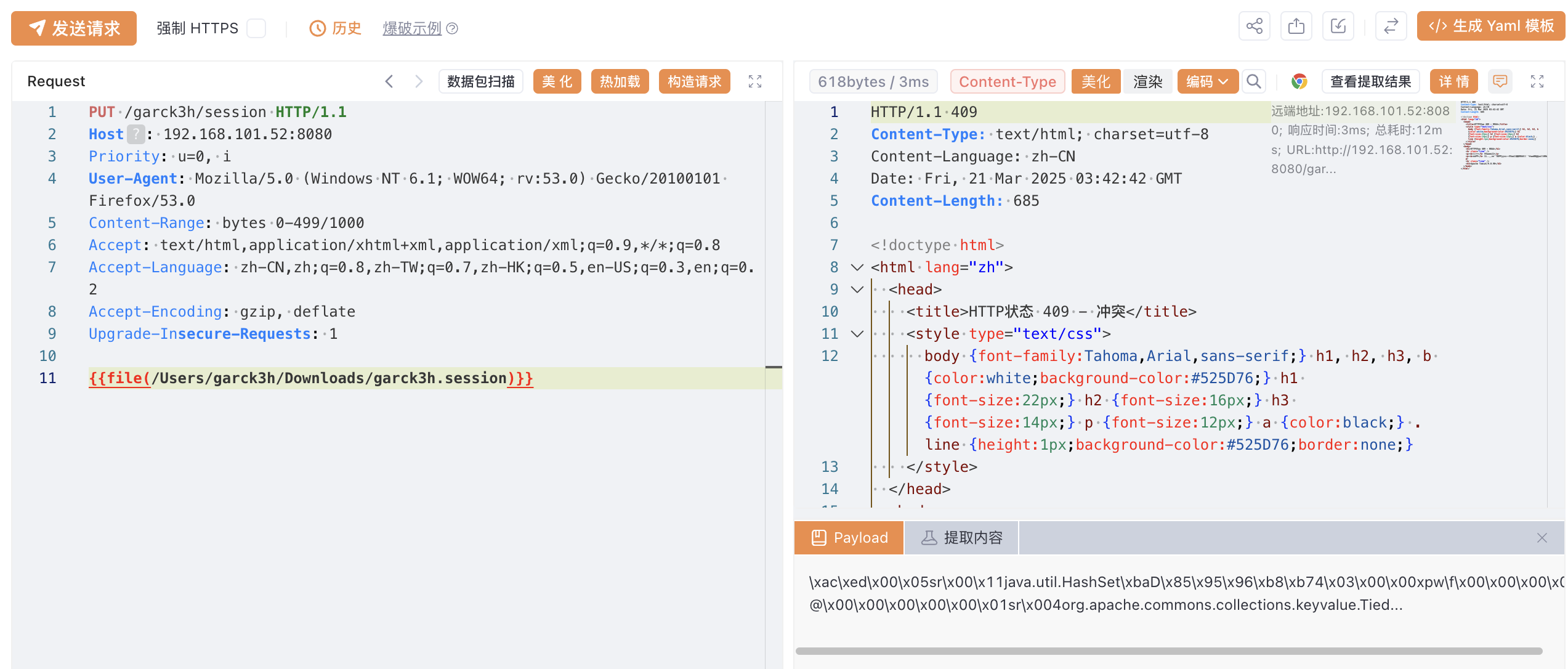Image resolution: width=1568 pixels, height=669 pixels.
Task: Open response in Chrome browser icon
Action: [1299, 81]
